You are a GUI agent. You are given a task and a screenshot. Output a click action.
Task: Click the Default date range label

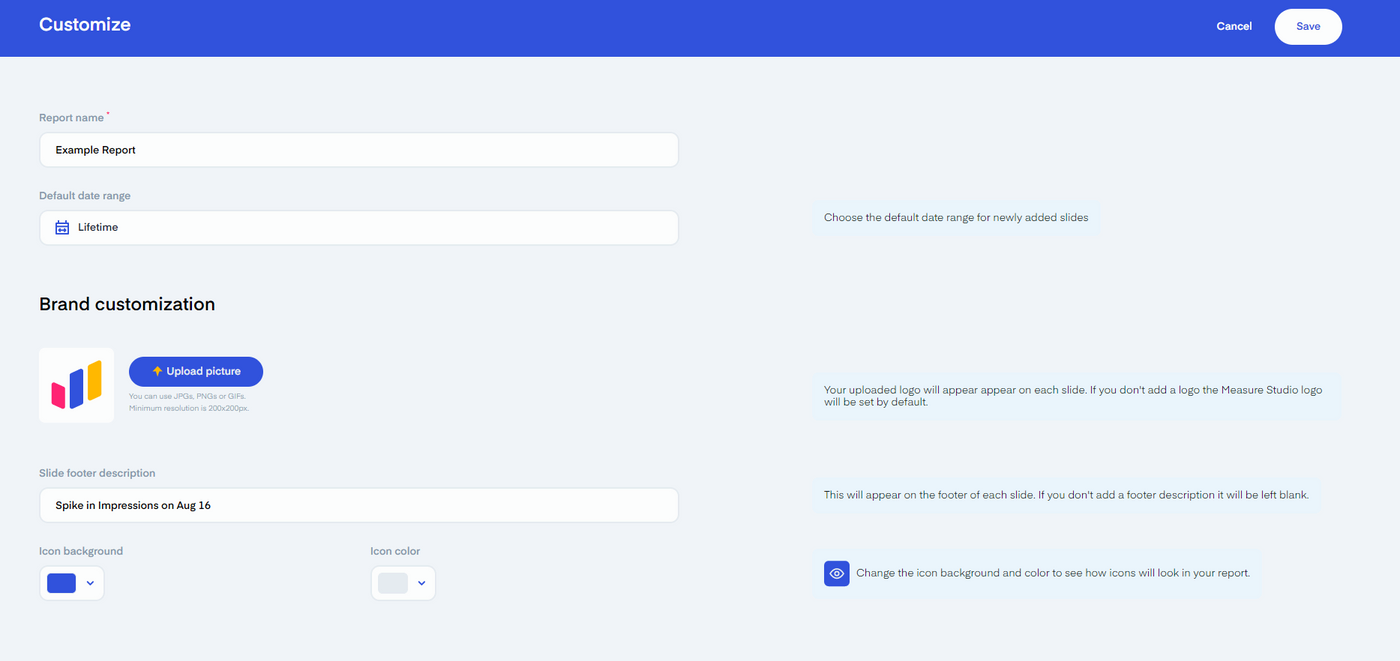(x=85, y=196)
